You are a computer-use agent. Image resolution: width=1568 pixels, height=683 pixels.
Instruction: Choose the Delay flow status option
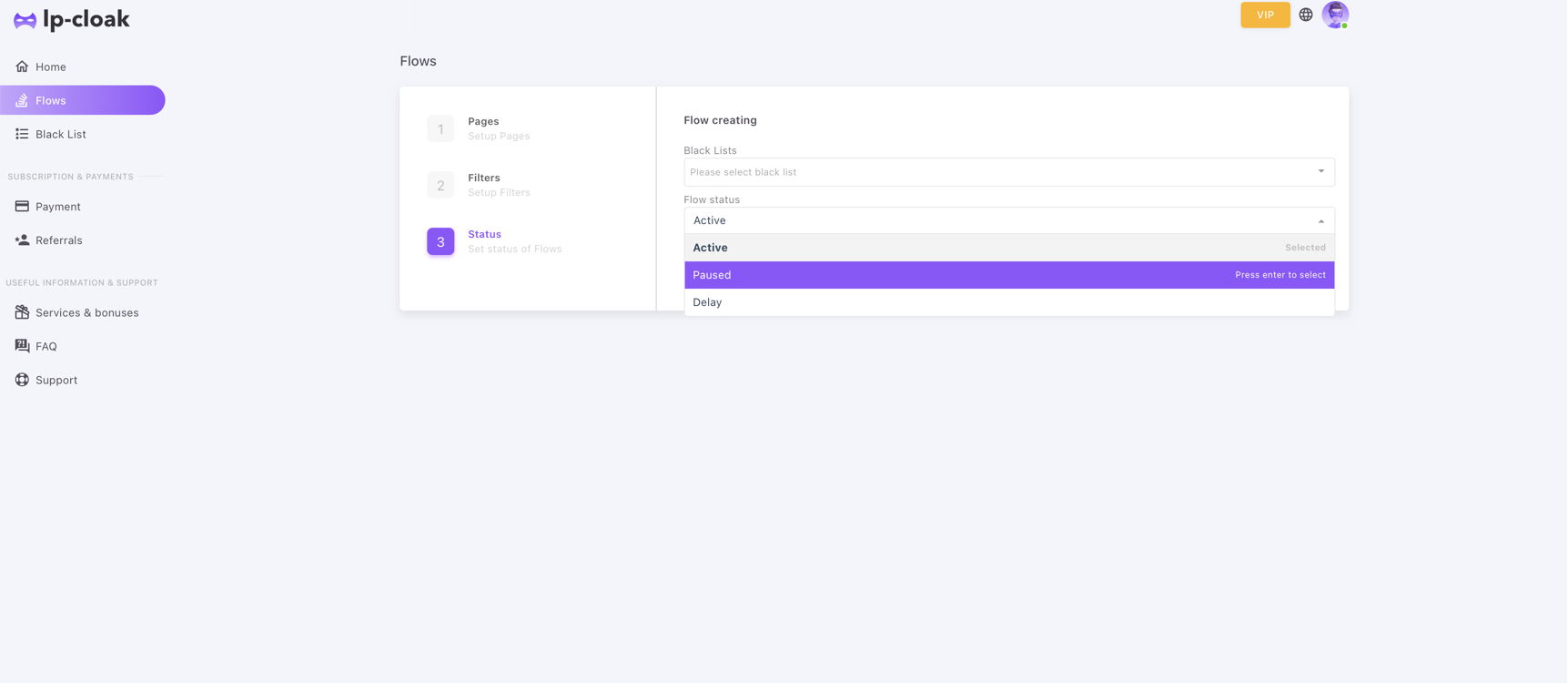coord(1008,302)
